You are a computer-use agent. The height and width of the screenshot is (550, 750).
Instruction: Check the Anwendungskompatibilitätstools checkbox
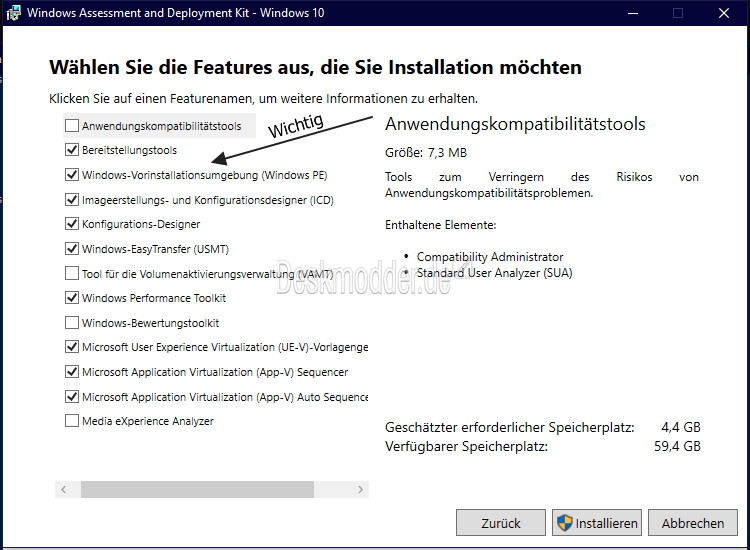tap(72, 126)
